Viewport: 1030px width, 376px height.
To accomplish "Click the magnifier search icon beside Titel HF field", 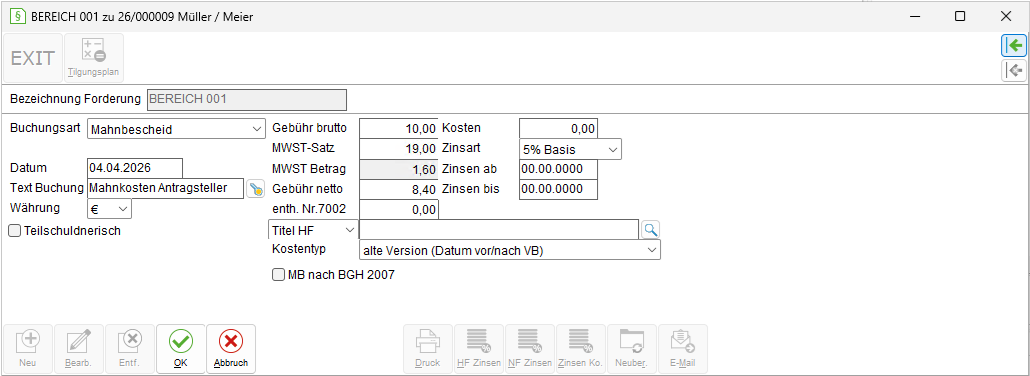I will (x=650, y=229).
